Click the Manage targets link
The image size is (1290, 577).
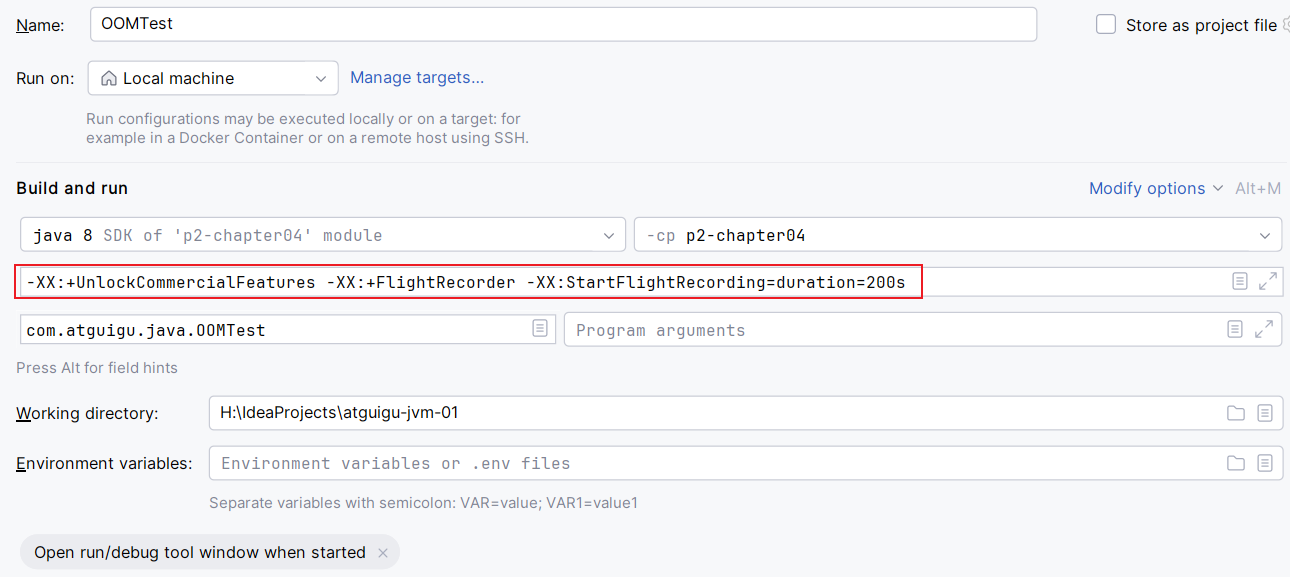(x=417, y=77)
